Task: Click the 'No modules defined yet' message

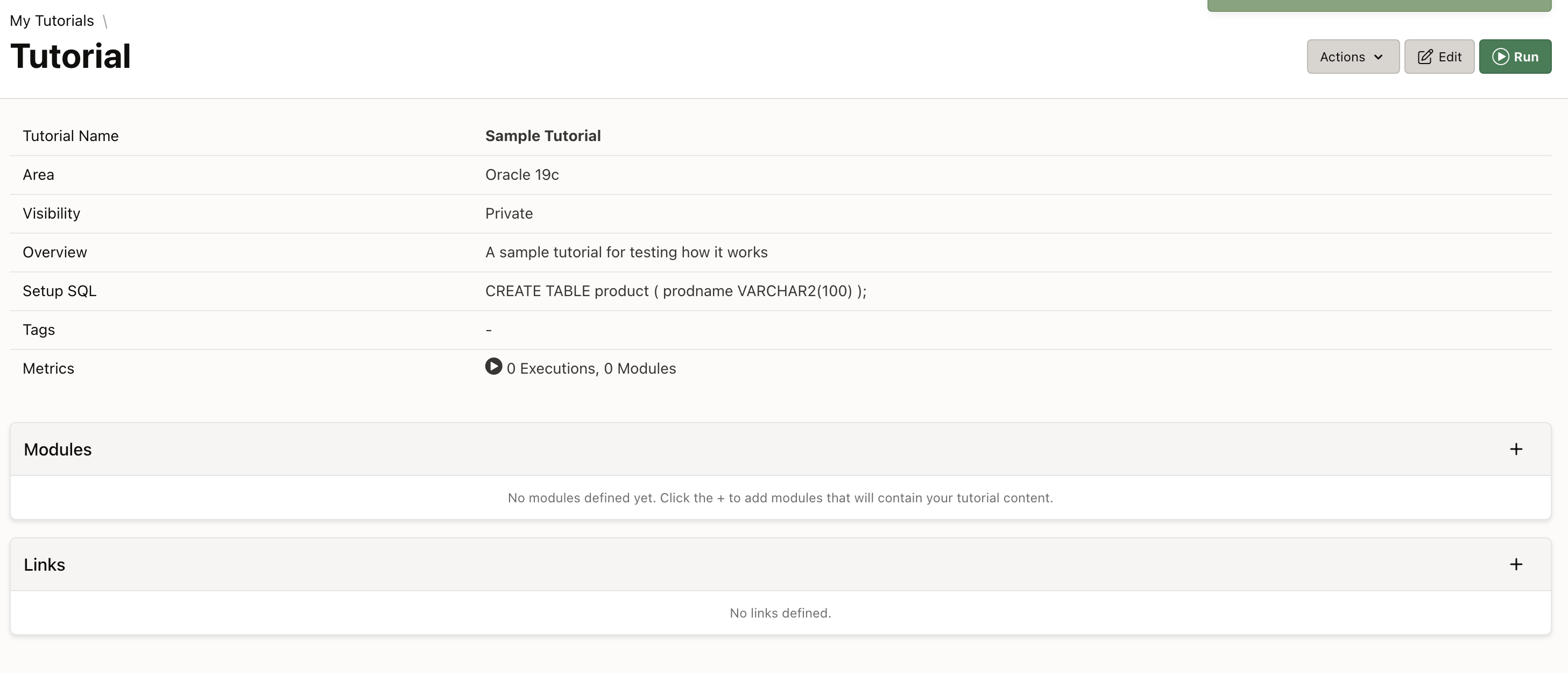Action: (x=780, y=497)
